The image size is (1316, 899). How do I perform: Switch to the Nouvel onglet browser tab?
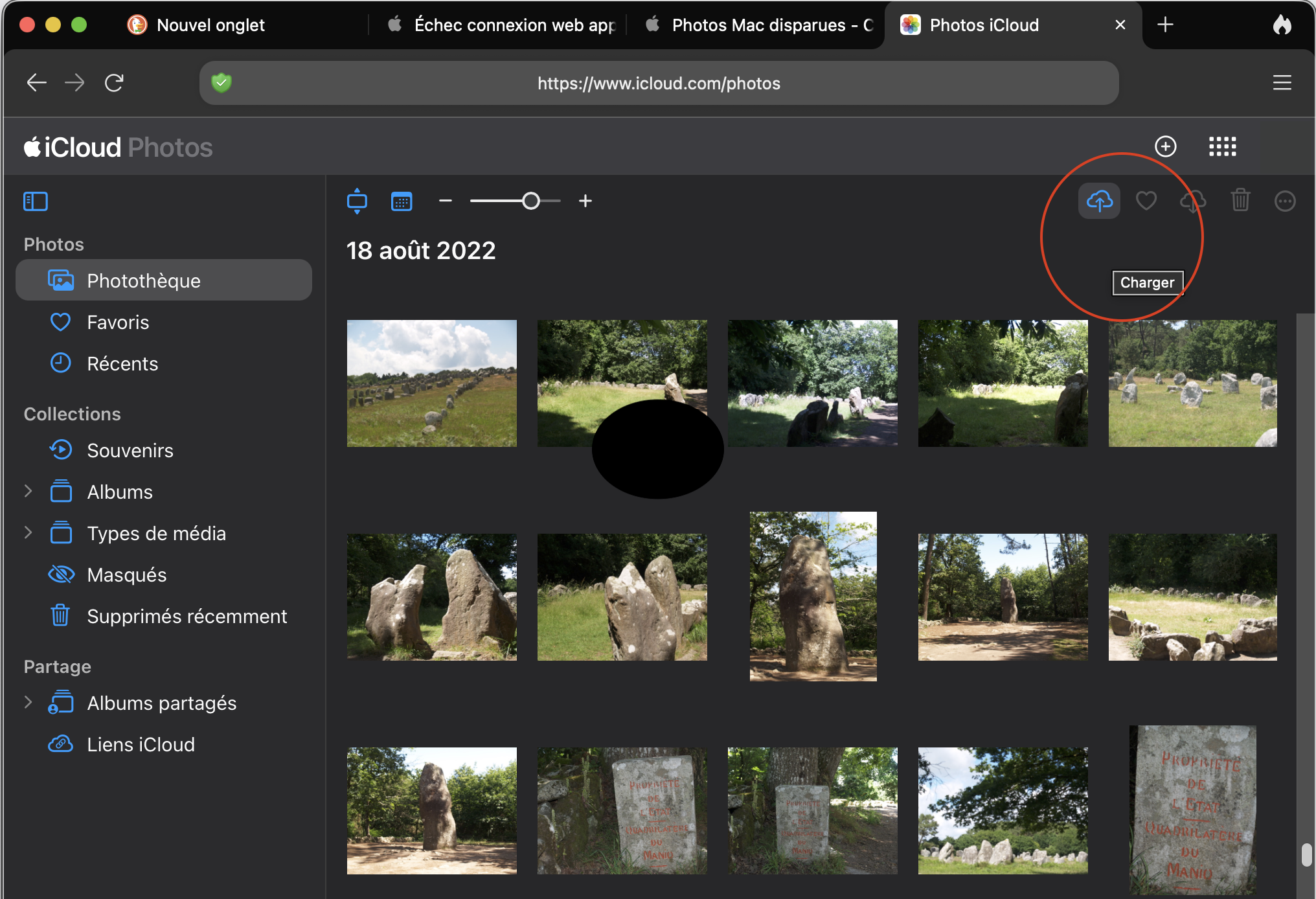coord(210,25)
